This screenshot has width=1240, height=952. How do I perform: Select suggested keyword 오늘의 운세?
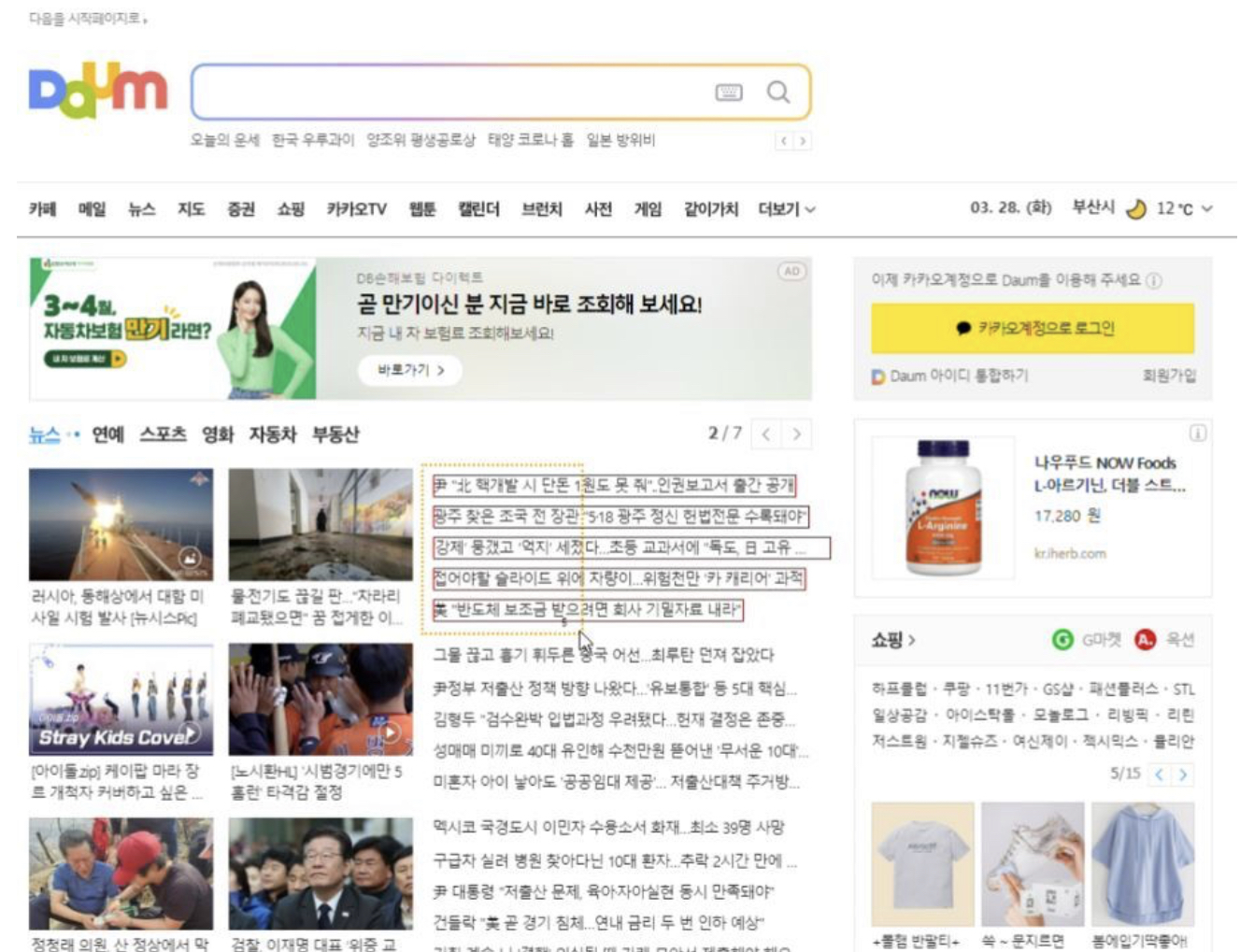pos(225,140)
